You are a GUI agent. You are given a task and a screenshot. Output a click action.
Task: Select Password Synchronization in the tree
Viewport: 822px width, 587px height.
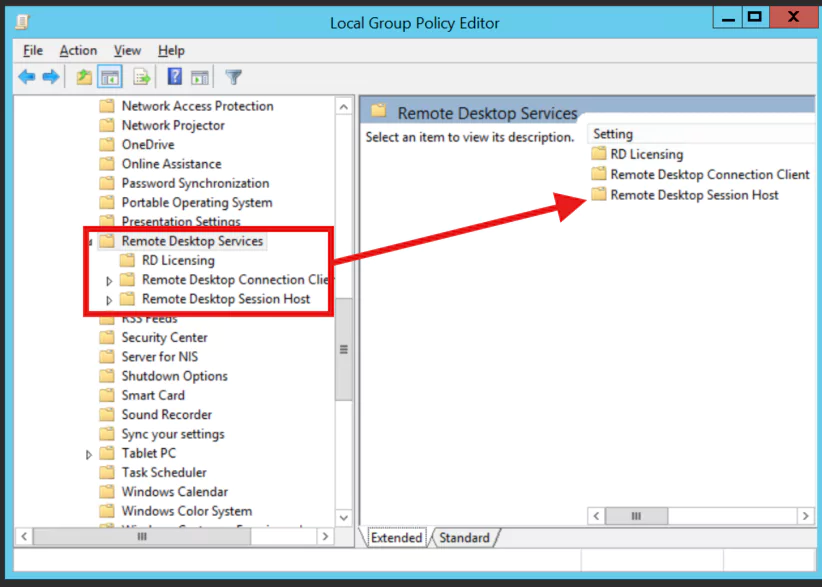pos(196,183)
